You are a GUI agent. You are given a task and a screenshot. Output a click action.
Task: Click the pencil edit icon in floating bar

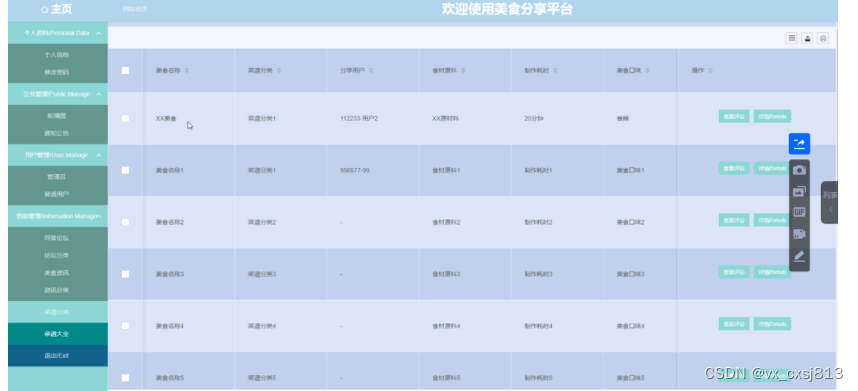point(799,256)
